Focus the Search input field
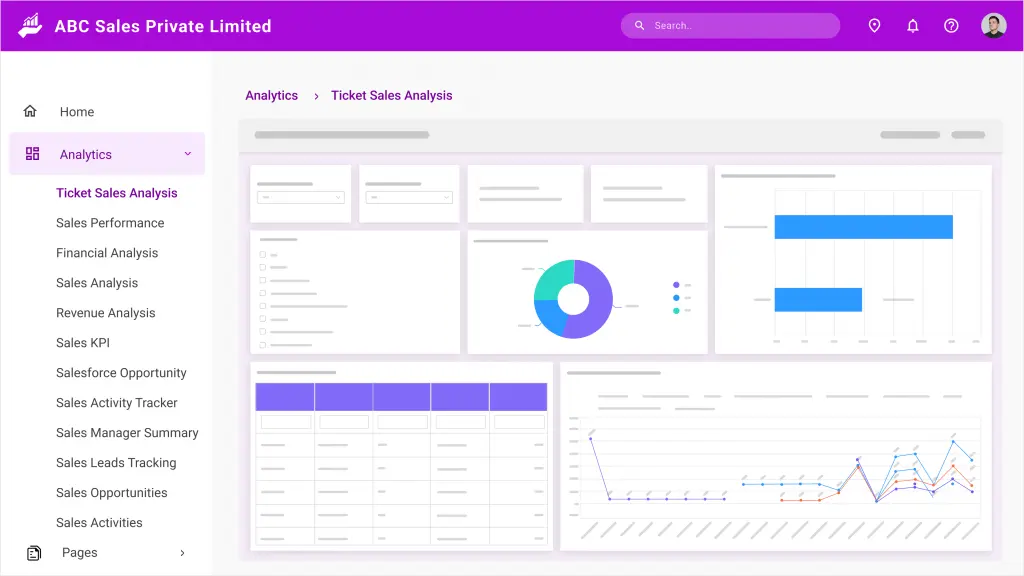Viewport: 1024px width, 576px height. [x=730, y=25]
